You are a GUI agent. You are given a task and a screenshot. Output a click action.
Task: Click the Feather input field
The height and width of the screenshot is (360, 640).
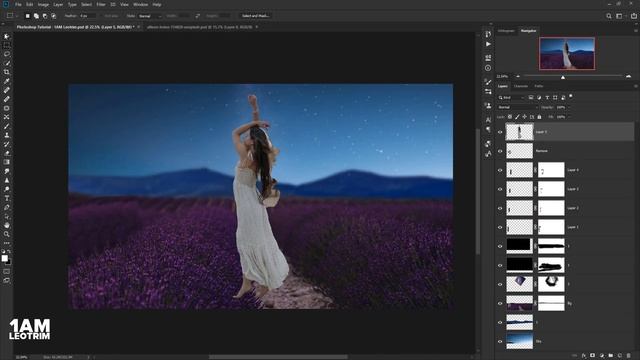[87, 16]
